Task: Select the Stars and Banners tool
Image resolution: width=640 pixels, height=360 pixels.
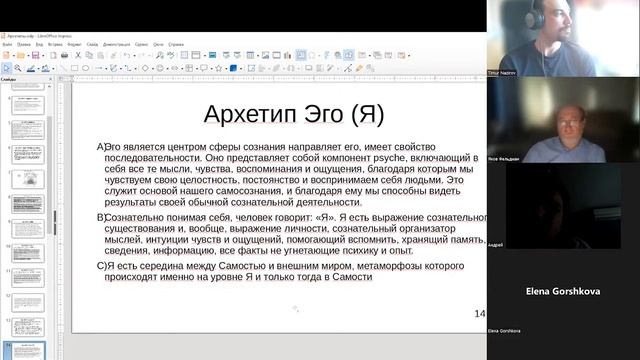Action: 218,68
